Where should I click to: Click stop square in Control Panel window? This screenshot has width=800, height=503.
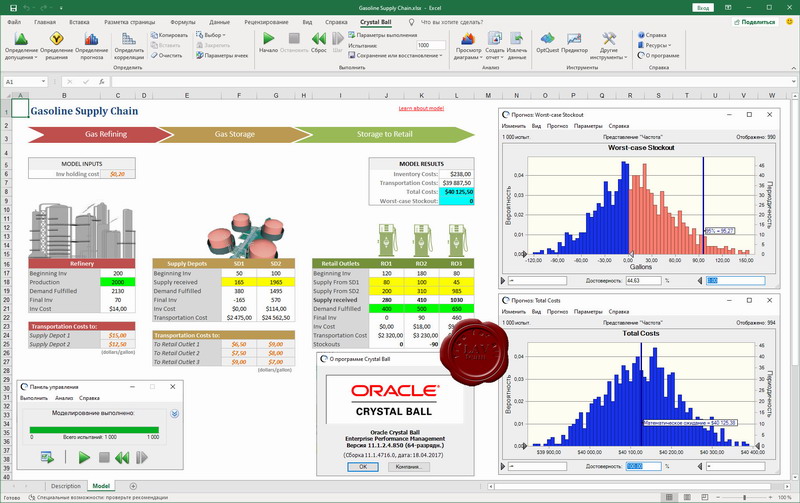(104, 458)
